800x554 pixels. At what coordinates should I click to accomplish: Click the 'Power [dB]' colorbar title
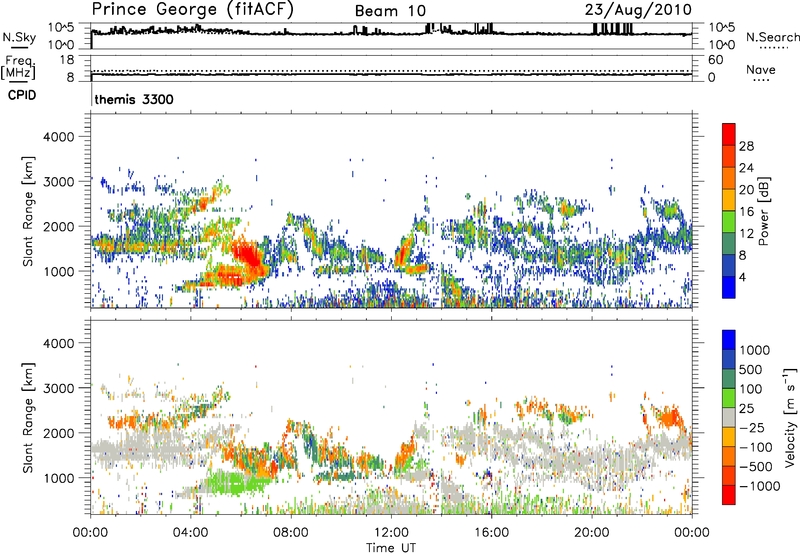click(x=763, y=211)
